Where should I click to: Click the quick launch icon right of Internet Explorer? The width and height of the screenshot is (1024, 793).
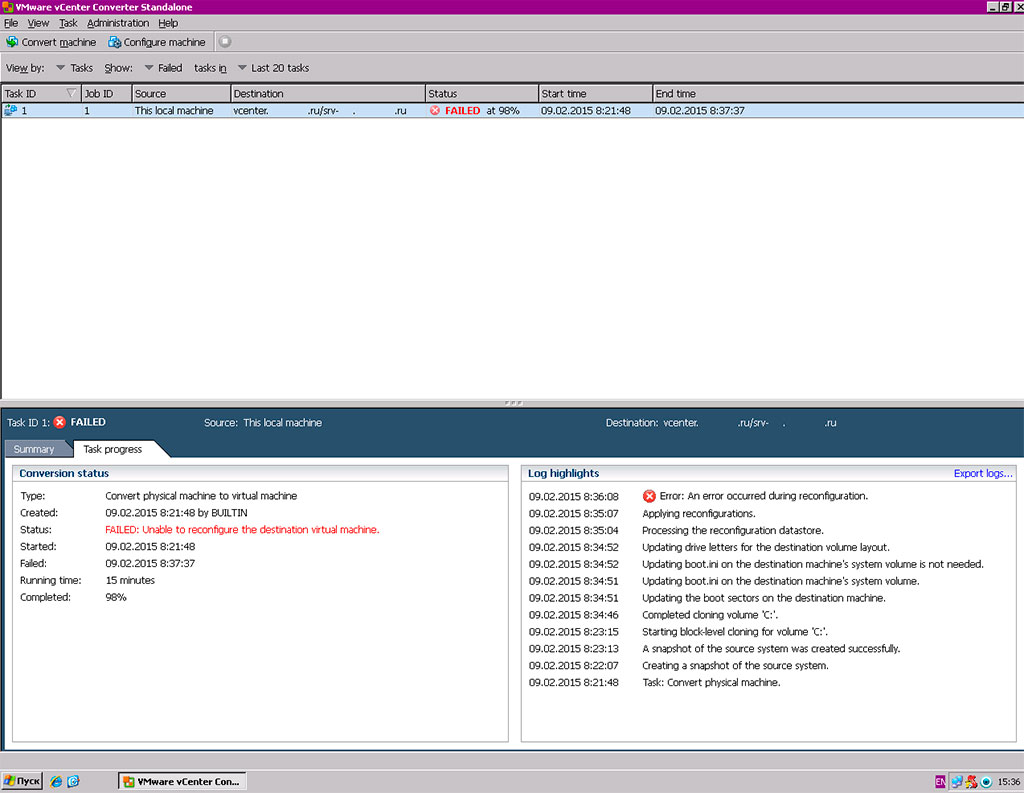click(x=73, y=781)
